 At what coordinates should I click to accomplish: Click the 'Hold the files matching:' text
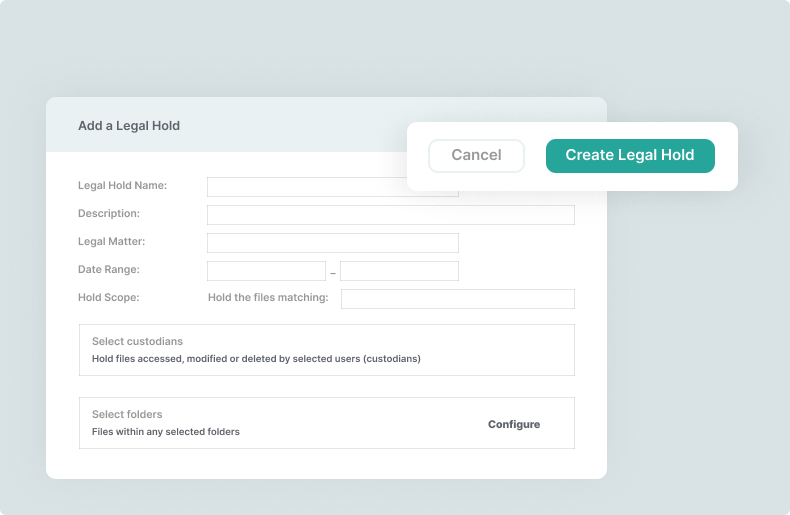(x=267, y=297)
